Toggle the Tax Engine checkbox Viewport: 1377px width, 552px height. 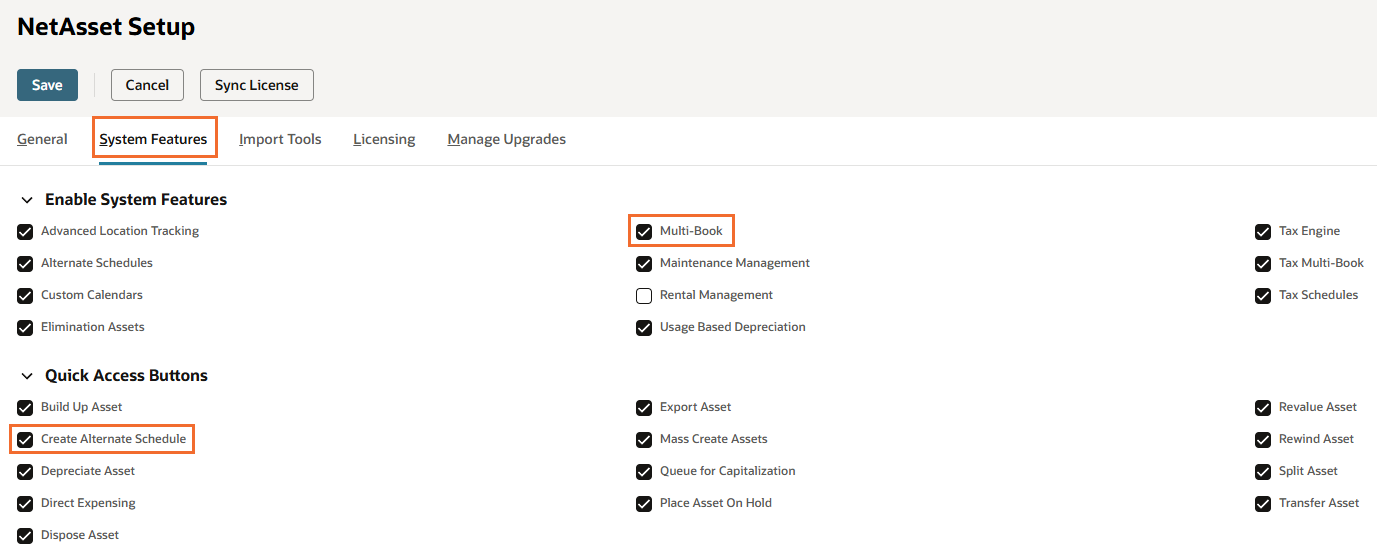click(x=1263, y=232)
